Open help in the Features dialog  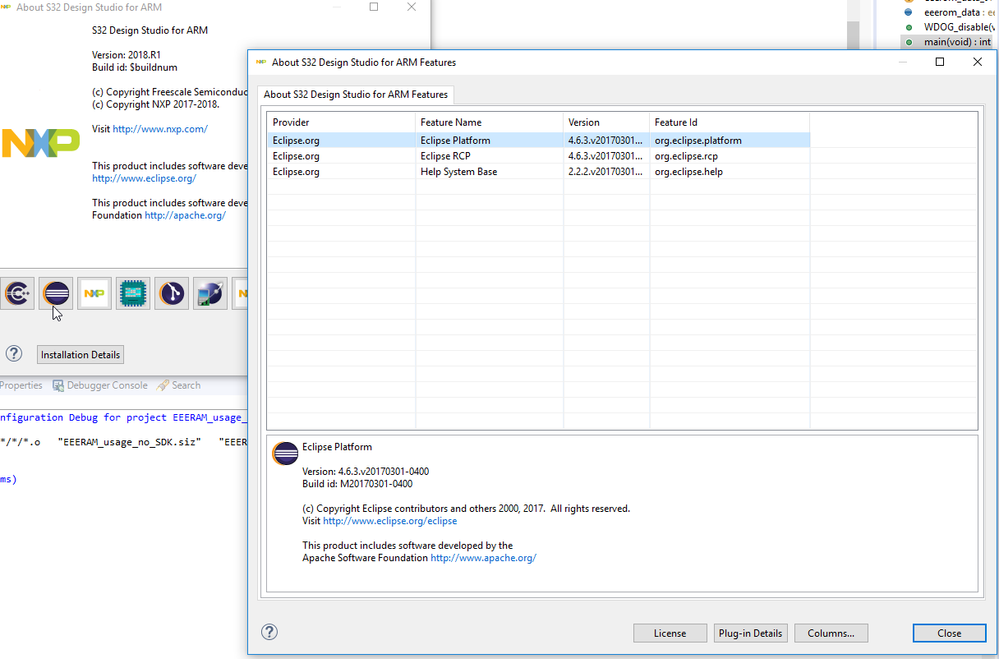tap(270, 632)
